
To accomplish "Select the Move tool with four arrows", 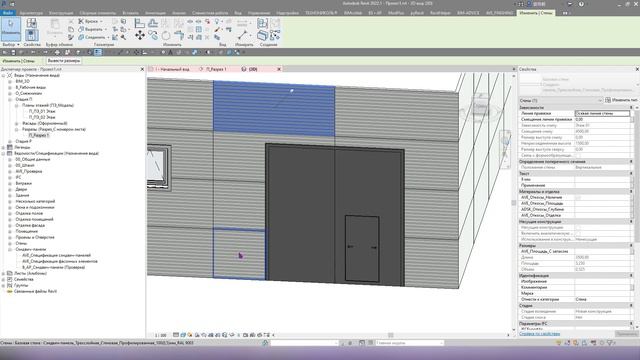I will point(140,36).
